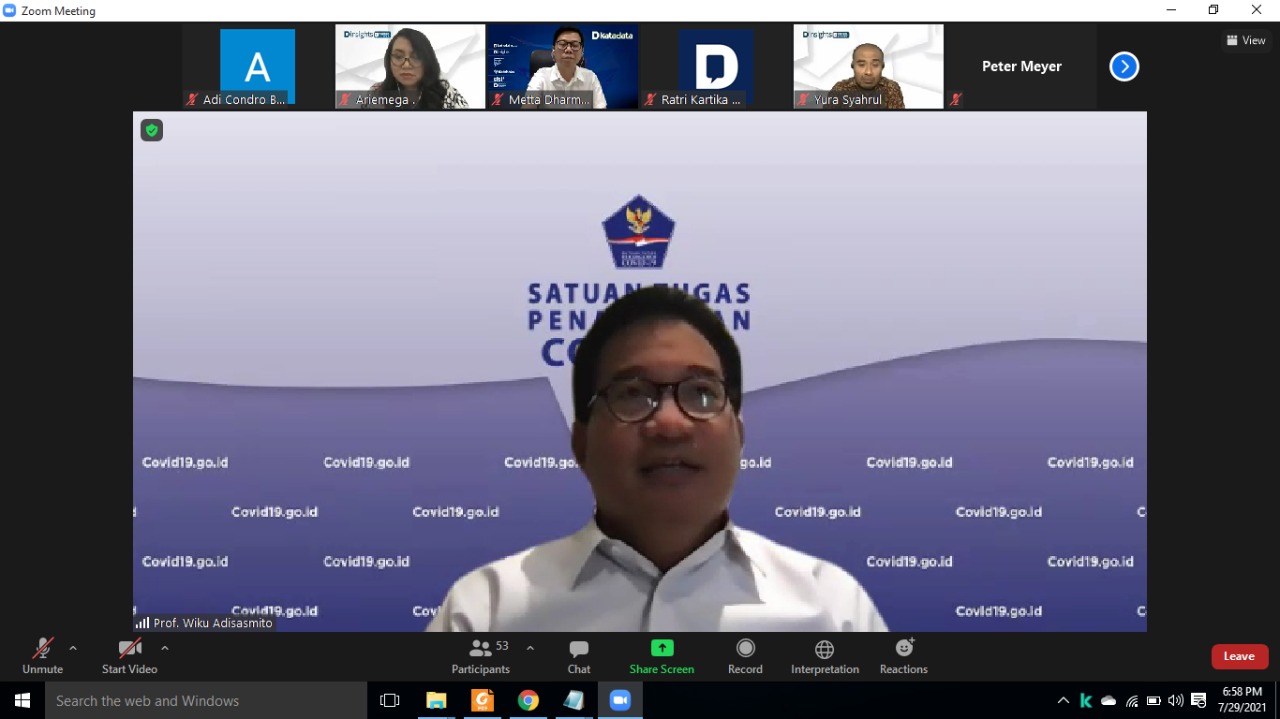Open the Participants panel
The height and width of the screenshot is (719, 1280).
tap(481, 656)
